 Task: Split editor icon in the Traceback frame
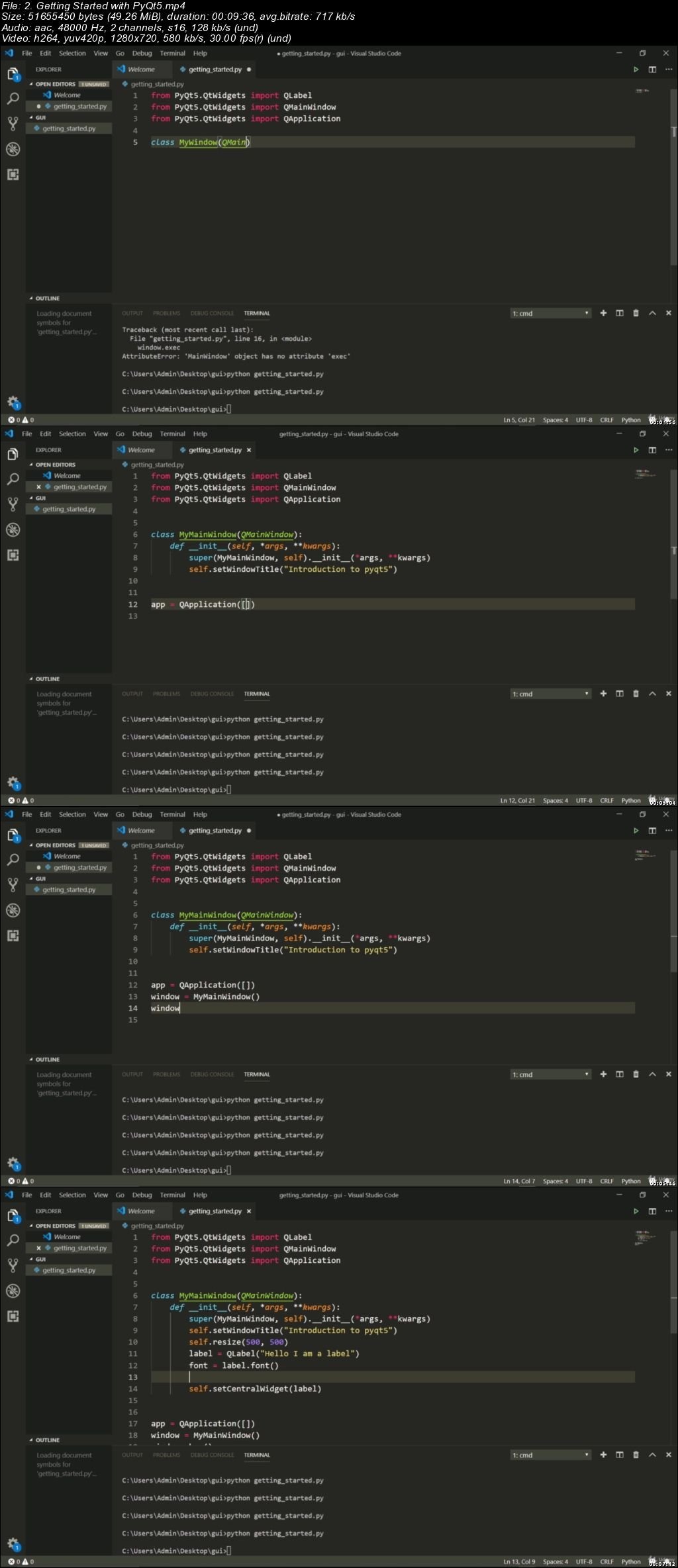coord(652,69)
